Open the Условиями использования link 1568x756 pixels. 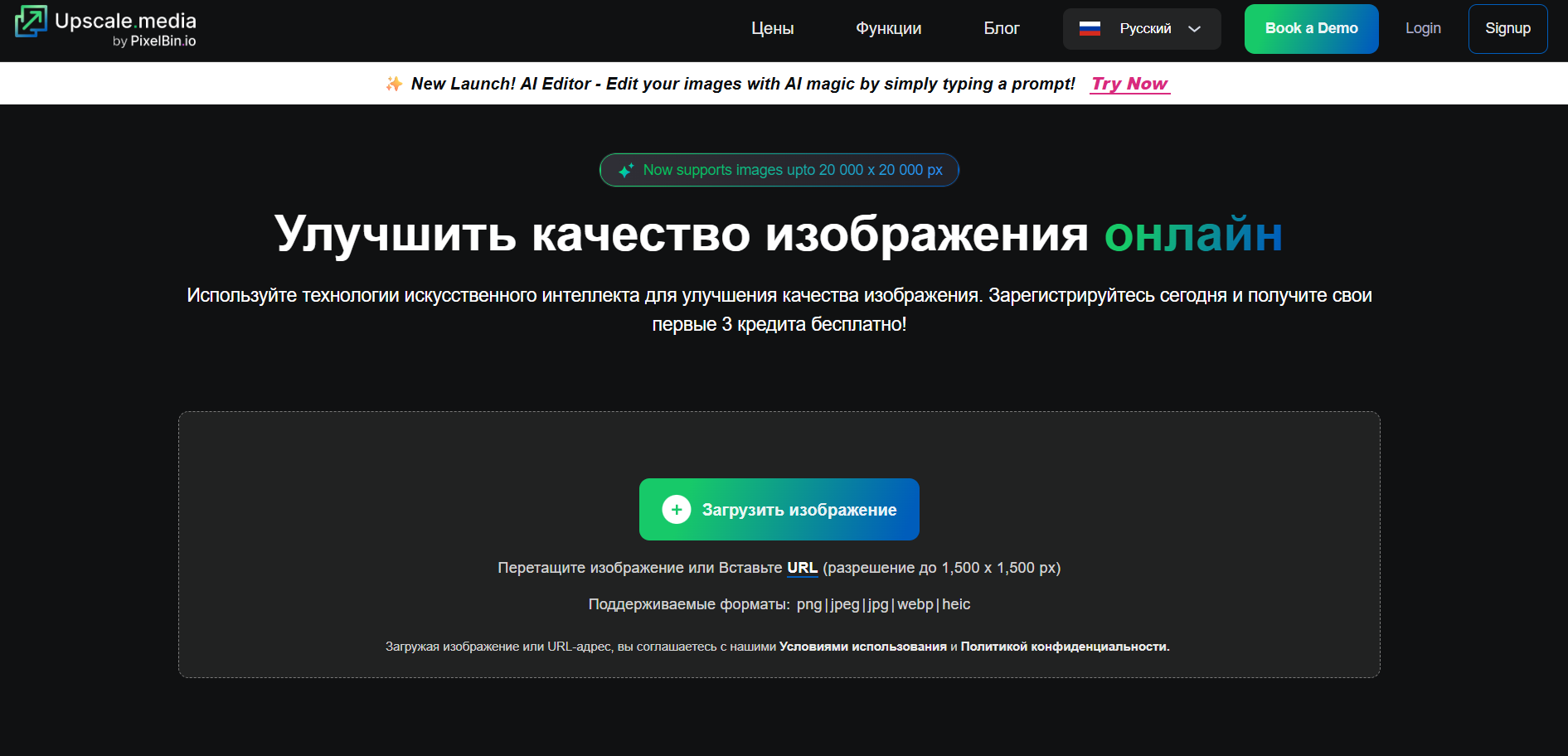coord(862,647)
